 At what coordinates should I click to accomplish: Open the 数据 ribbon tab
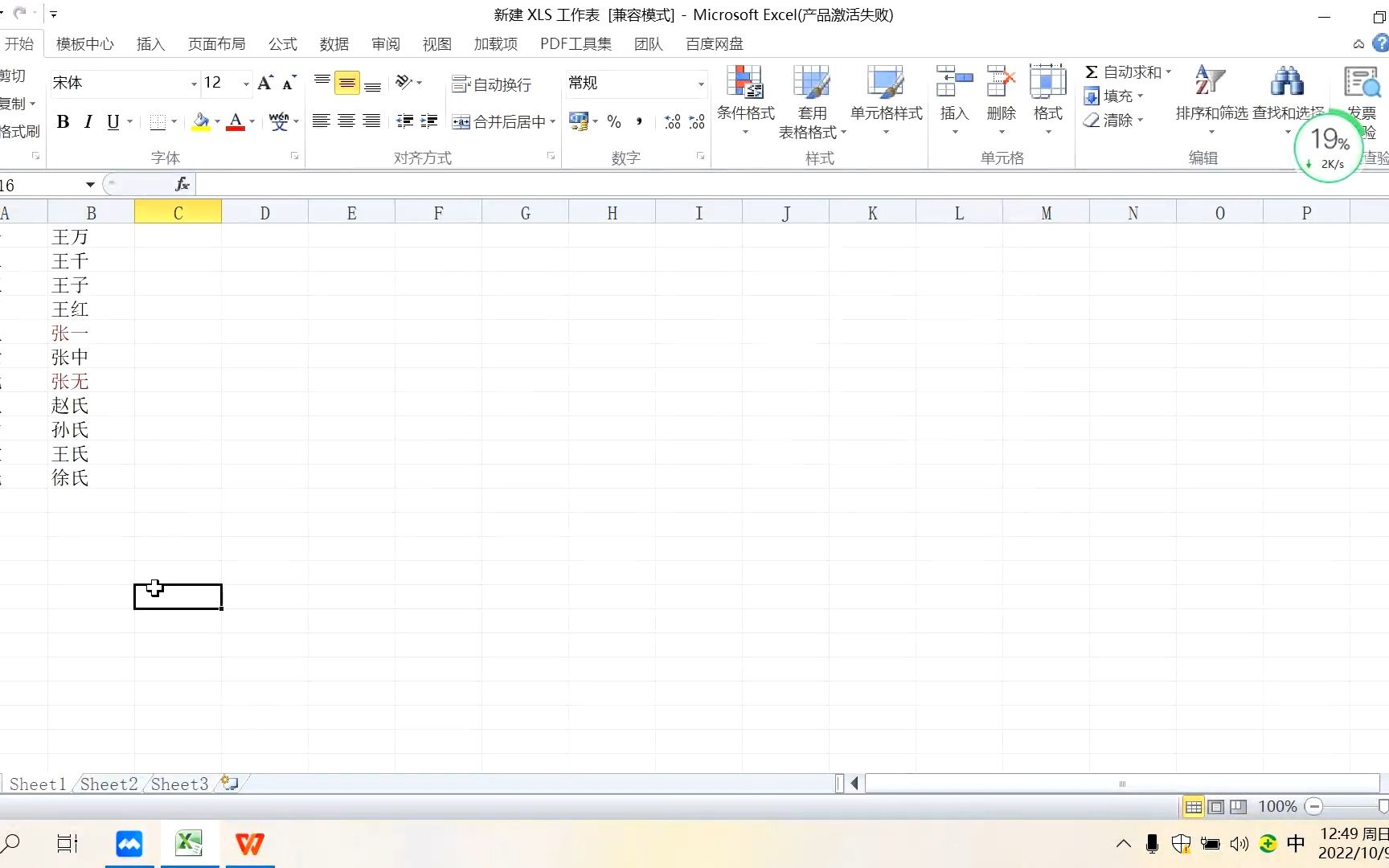coord(334,44)
